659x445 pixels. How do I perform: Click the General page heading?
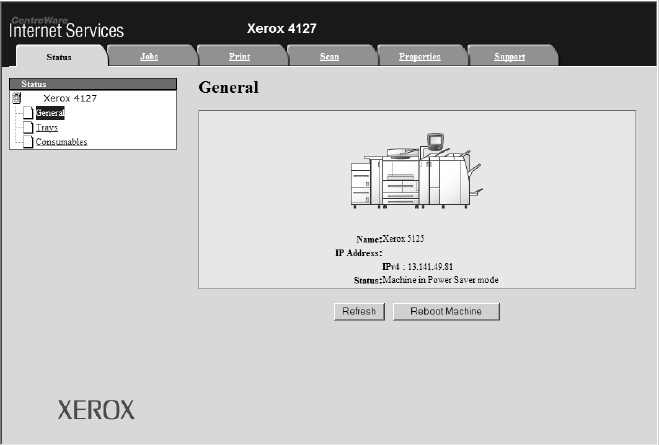229,87
